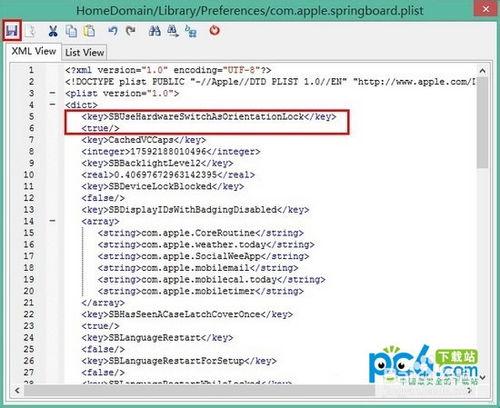Click the Paste clipboard icon
Viewport: 500px width, 408px height.
[89, 31]
